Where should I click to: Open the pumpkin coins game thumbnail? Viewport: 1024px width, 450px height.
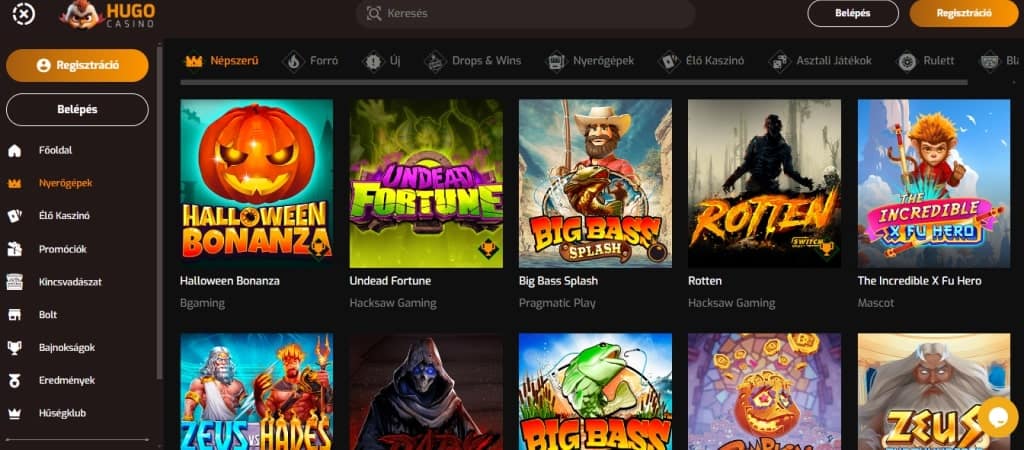click(x=765, y=392)
